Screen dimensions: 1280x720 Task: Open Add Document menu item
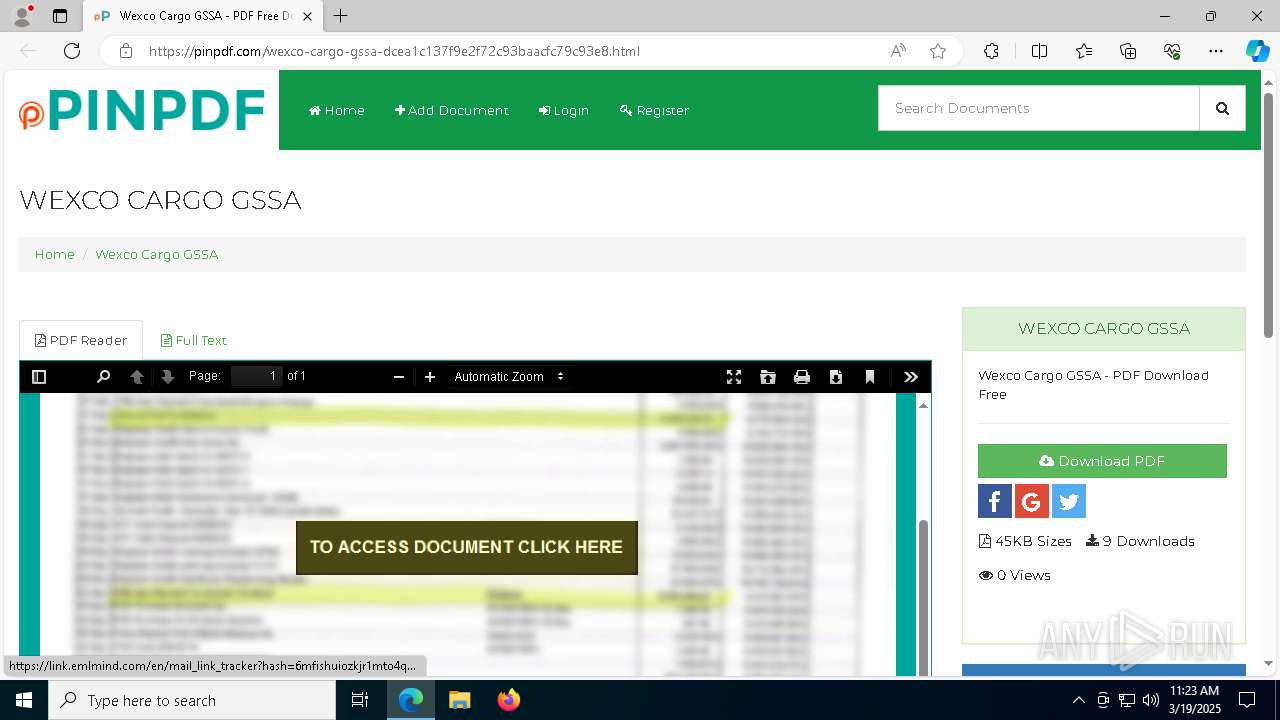[x=452, y=110]
